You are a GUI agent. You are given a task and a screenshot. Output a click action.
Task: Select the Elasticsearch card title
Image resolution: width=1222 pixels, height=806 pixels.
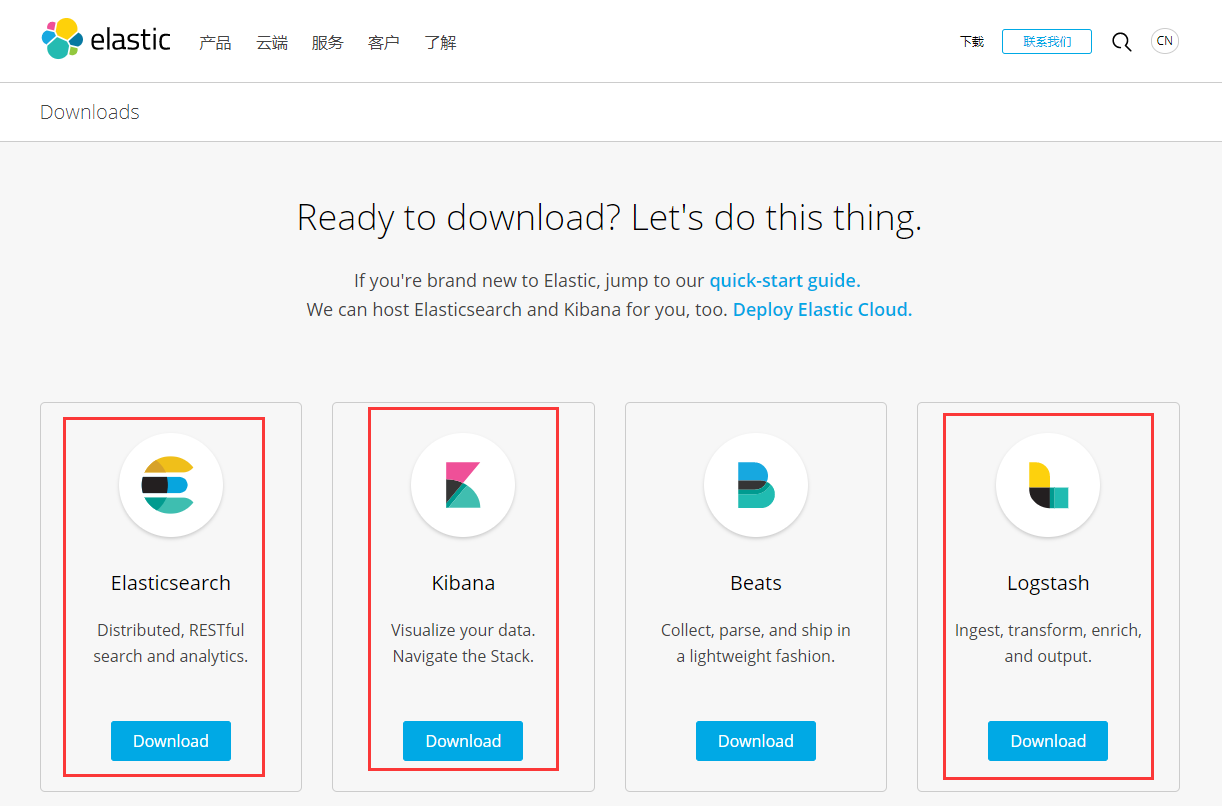[171, 583]
